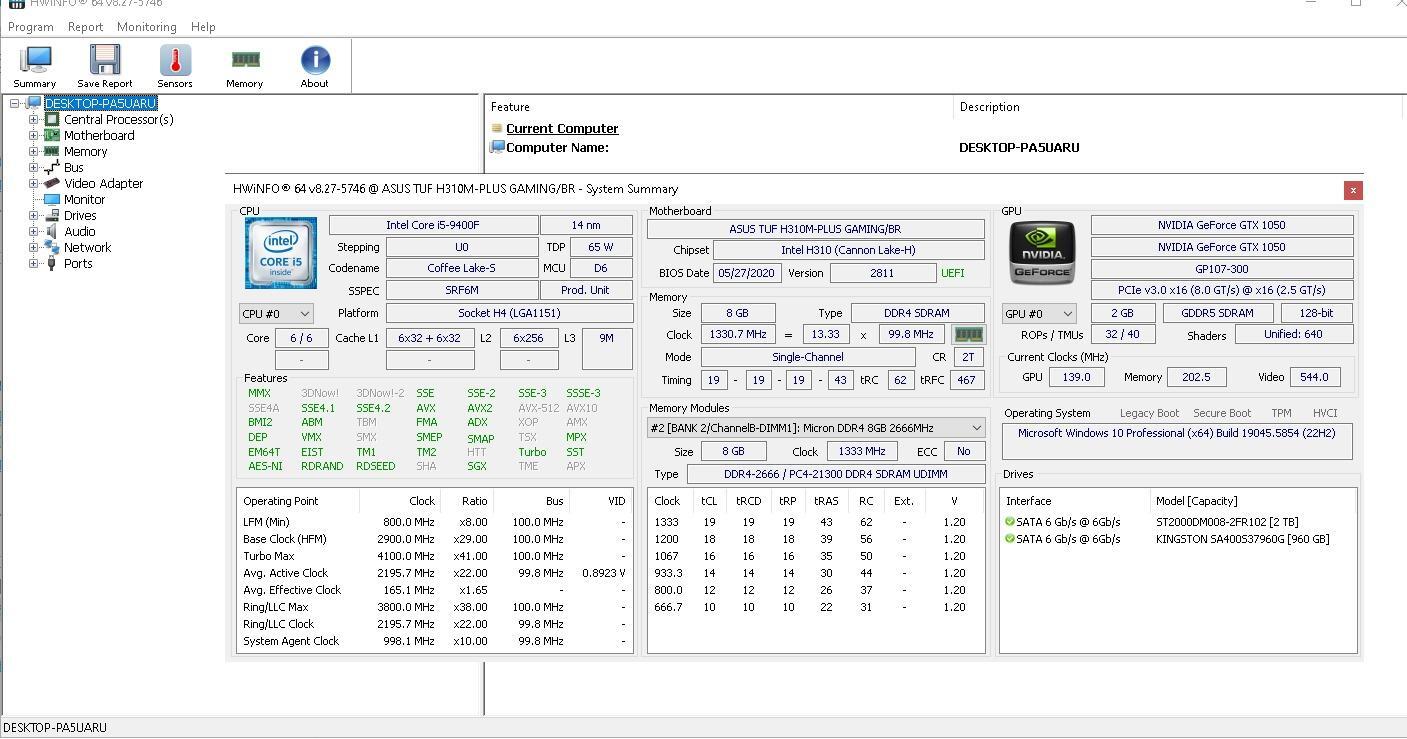The width and height of the screenshot is (1407, 739).
Task: Click the Memory tree node icon
Action: tap(52, 151)
